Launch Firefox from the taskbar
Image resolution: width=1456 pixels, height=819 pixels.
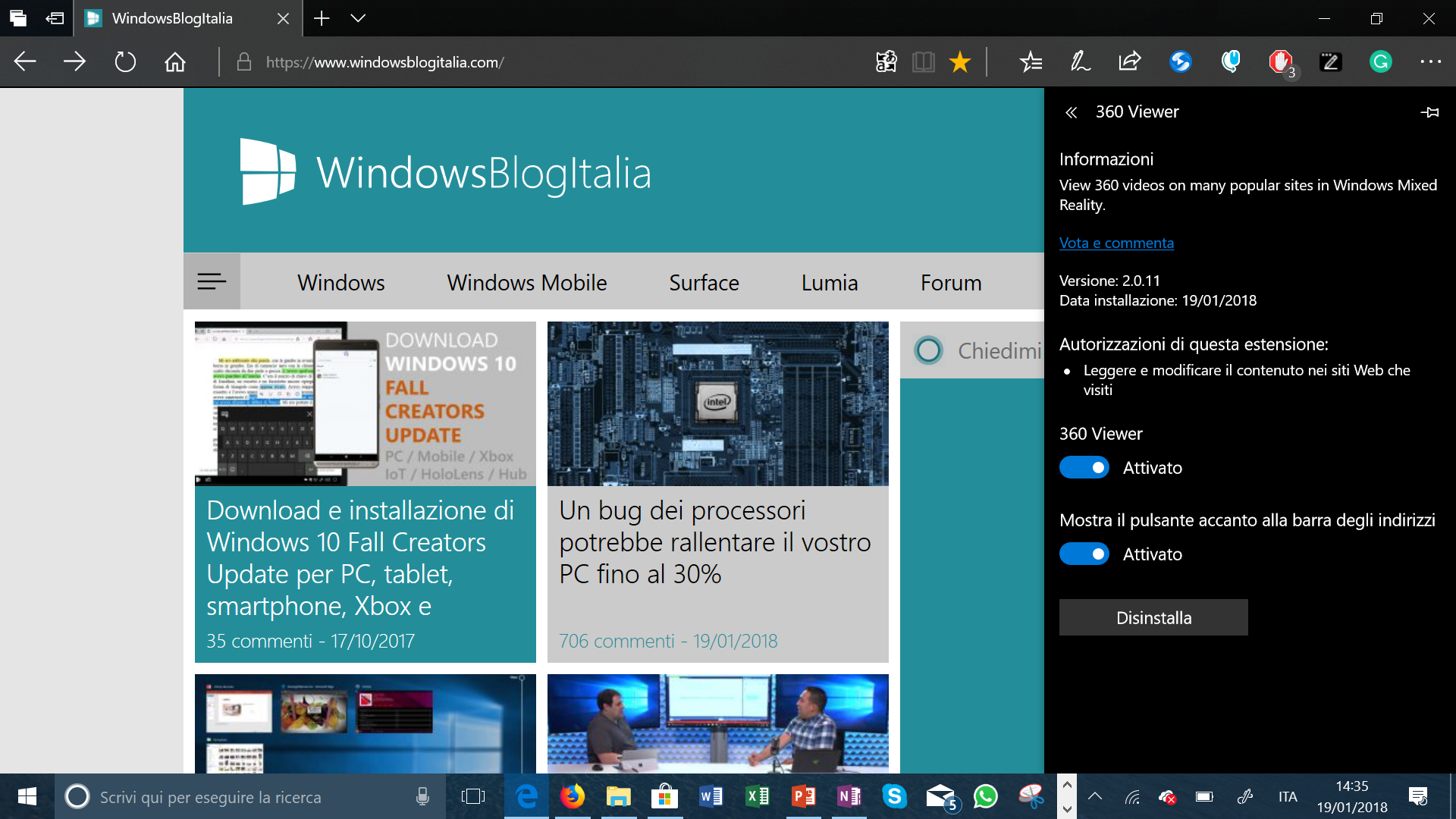coord(573,796)
